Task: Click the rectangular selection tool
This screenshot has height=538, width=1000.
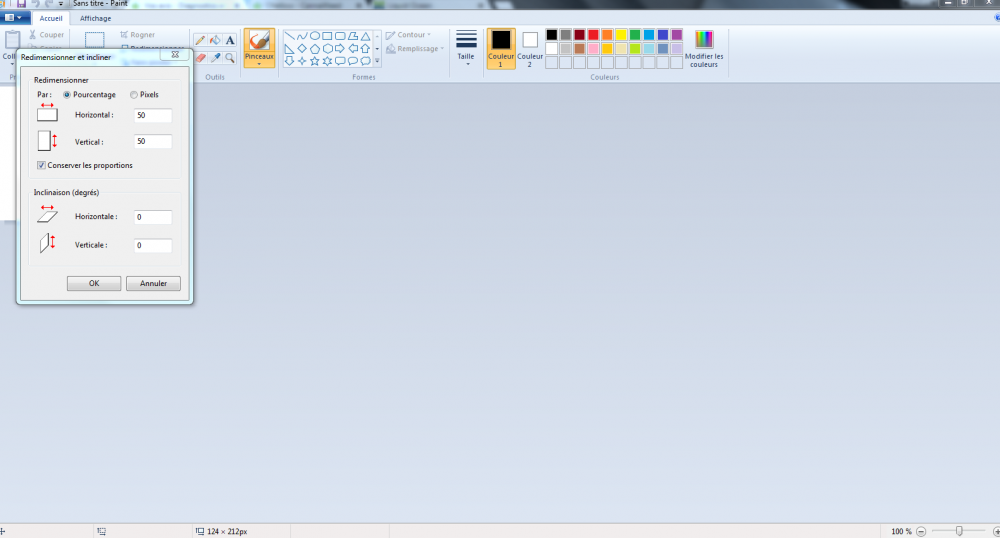Action: 94,40
